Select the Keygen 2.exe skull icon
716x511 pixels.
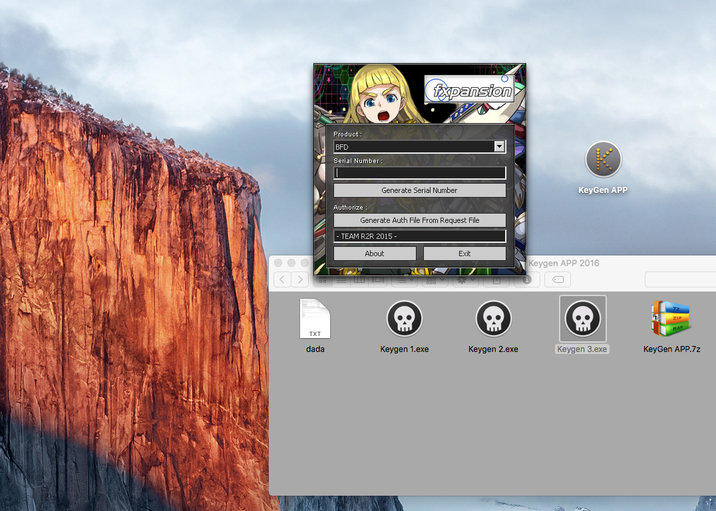click(x=493, y=318)
